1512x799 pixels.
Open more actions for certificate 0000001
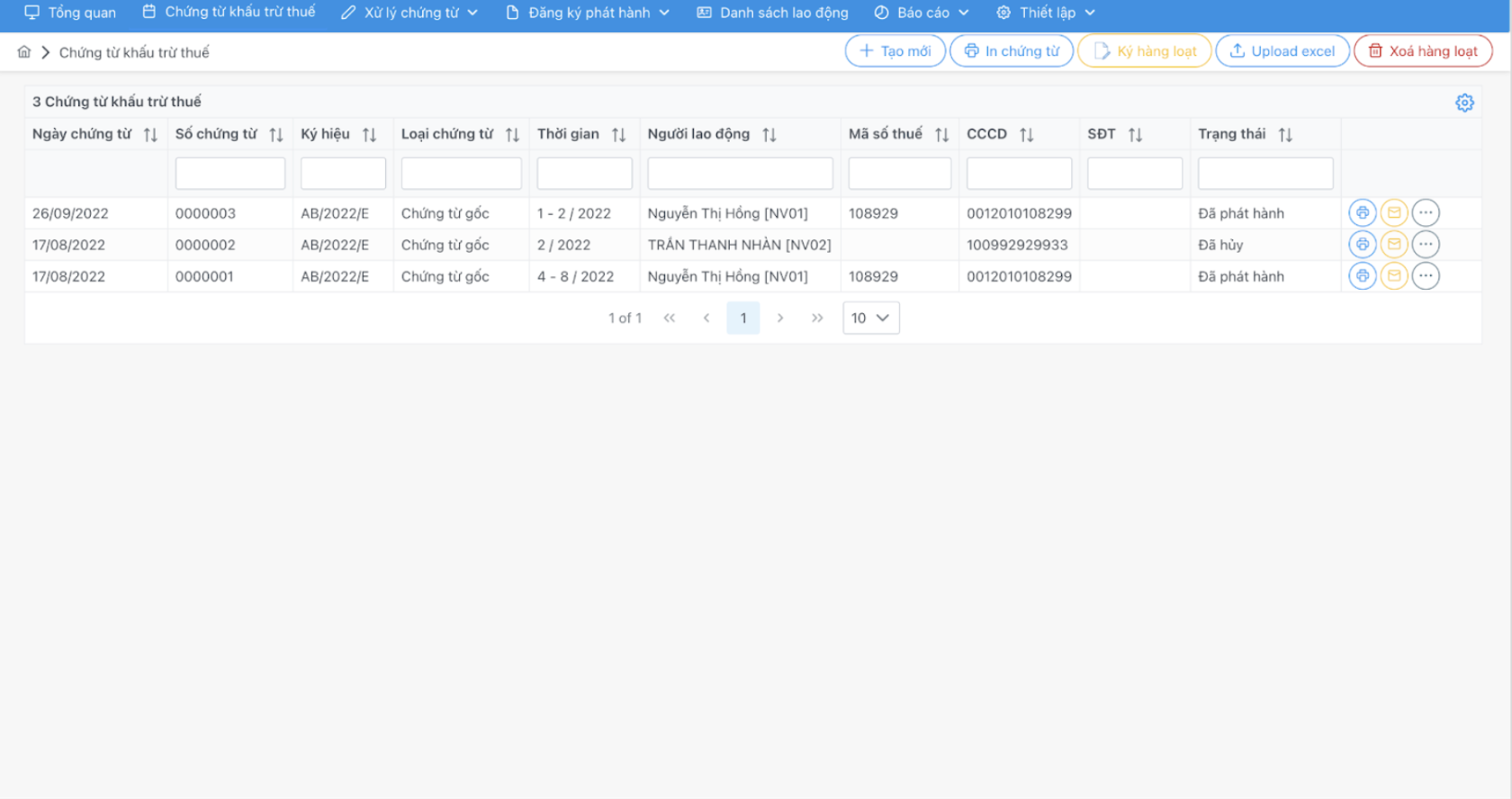tap(1426, 276)
